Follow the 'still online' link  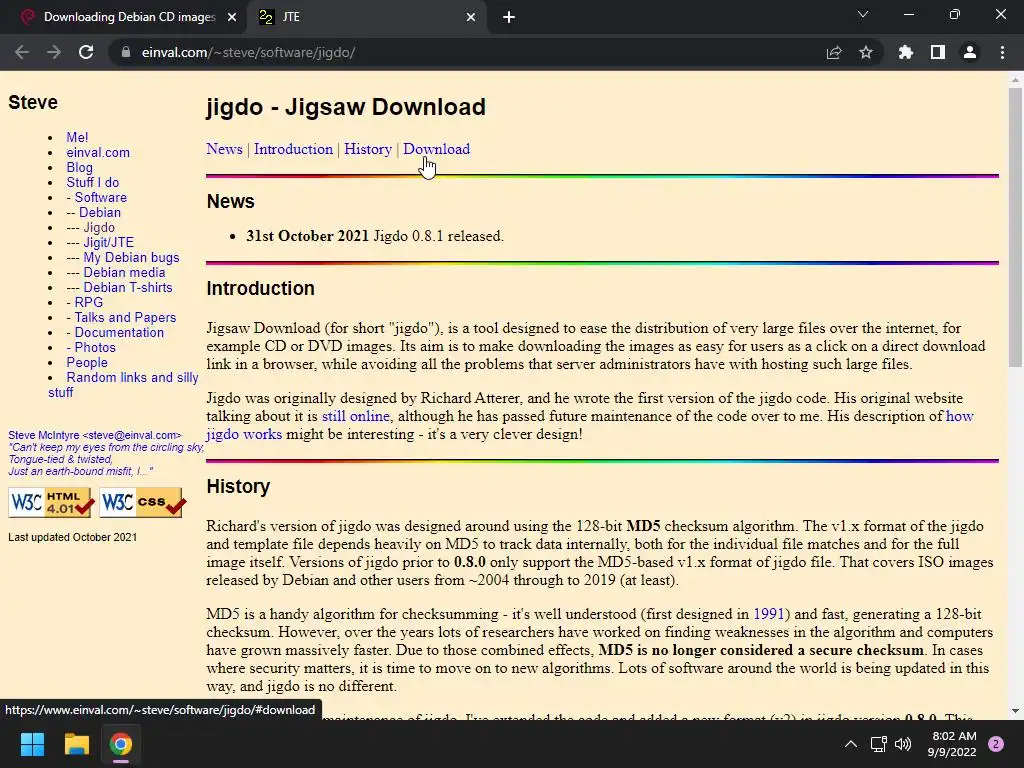point(355,416)
